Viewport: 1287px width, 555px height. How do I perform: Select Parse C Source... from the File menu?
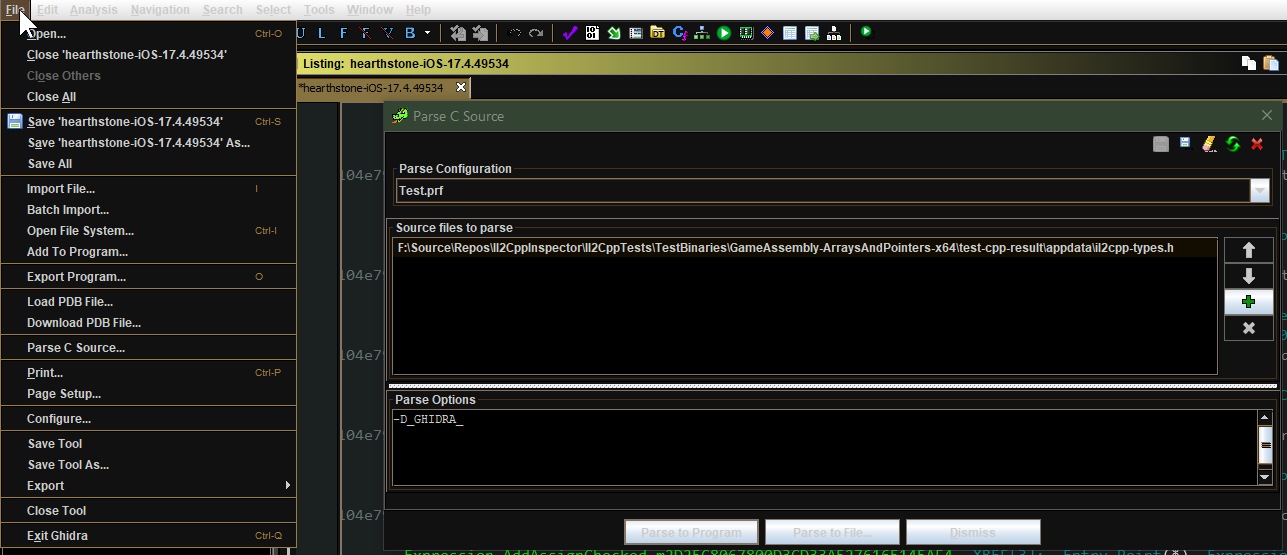click(76, 348)
